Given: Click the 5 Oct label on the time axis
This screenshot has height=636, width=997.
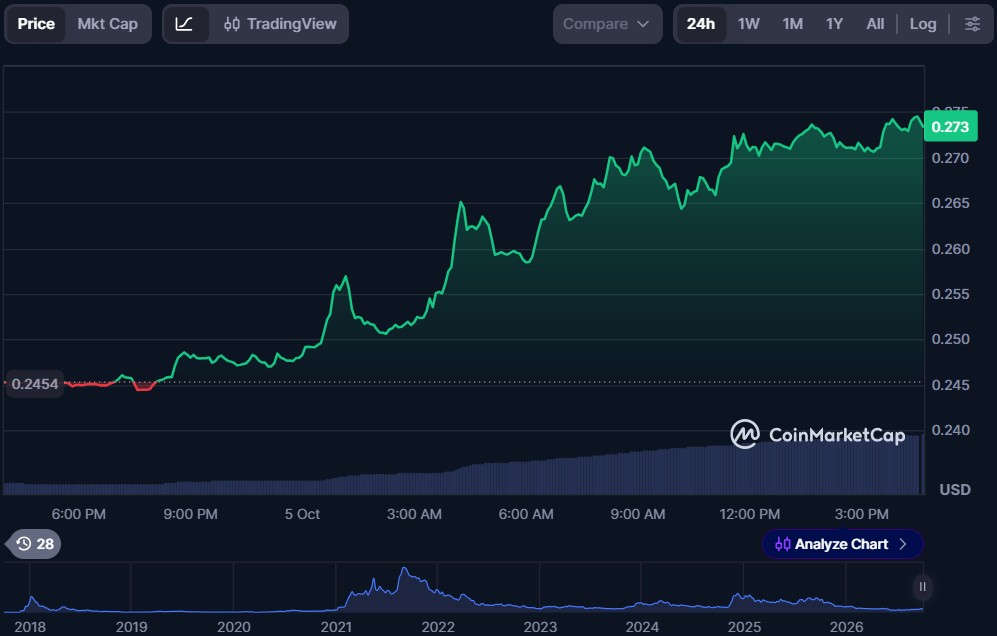Looking at the screenshot, I should (x=302, y=514).
